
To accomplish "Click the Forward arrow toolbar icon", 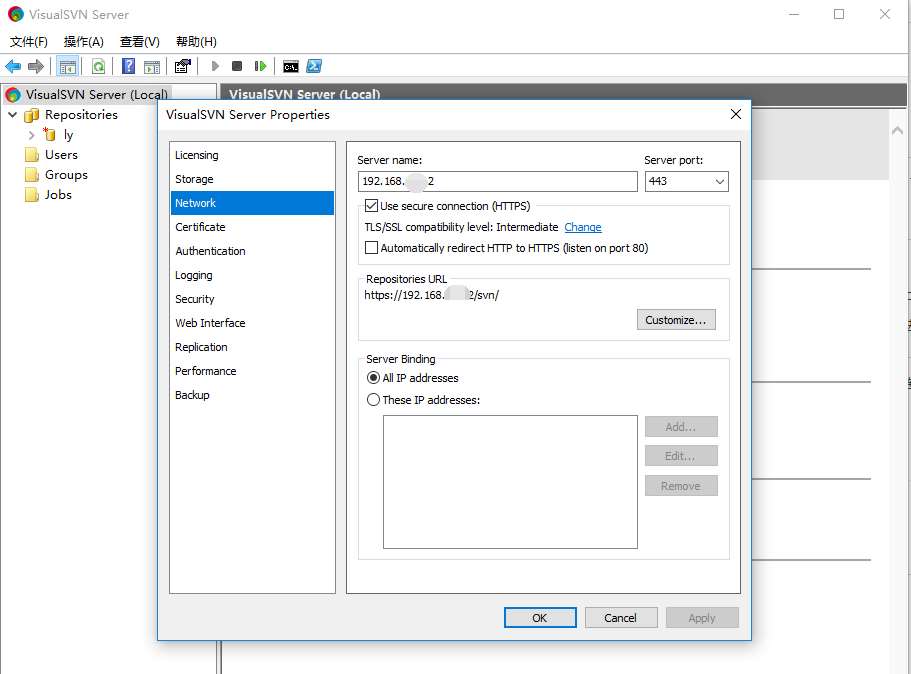I will point(36,66).
